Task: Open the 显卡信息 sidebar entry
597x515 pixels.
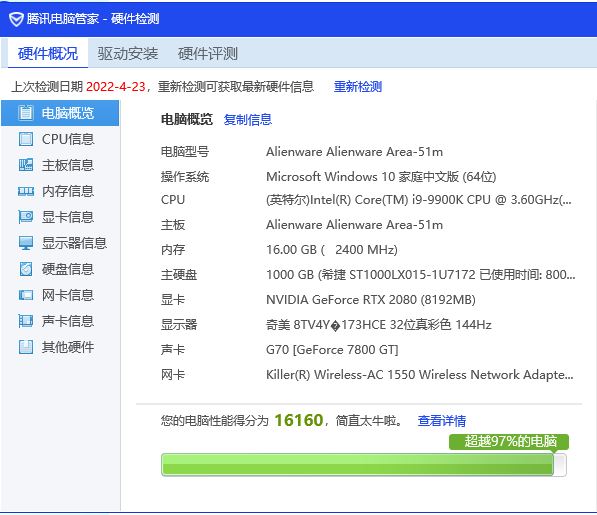Action: tap(60, 217)
